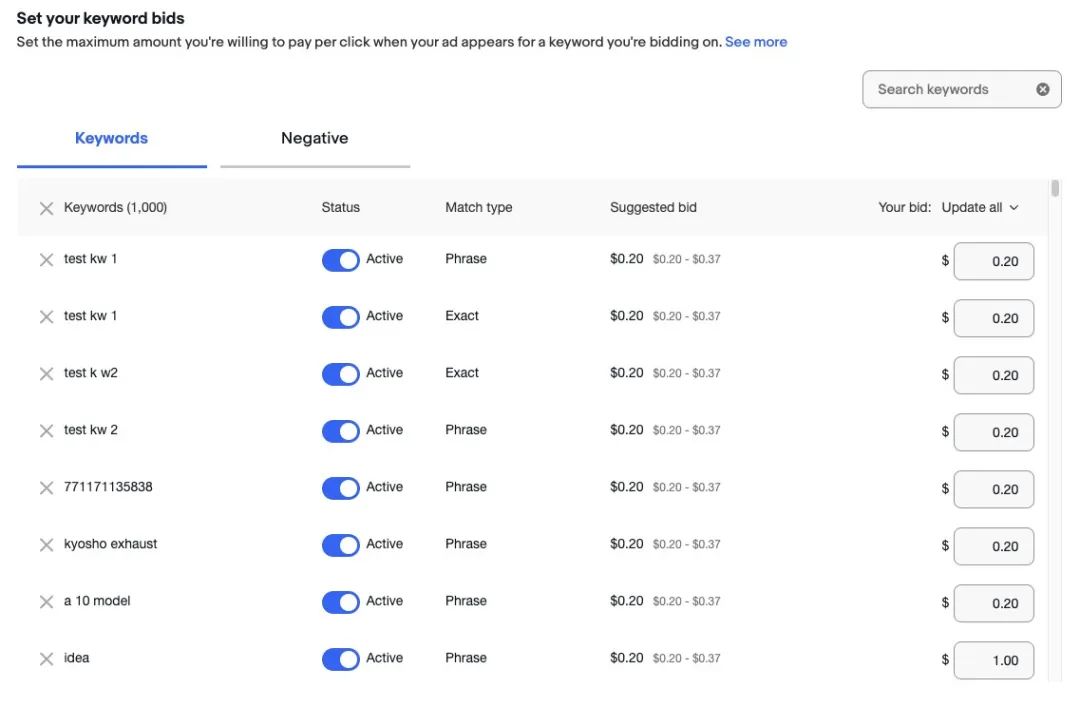Switch to the Negative tab
The height and width of the screenshot is (707, 1080).
314,139
